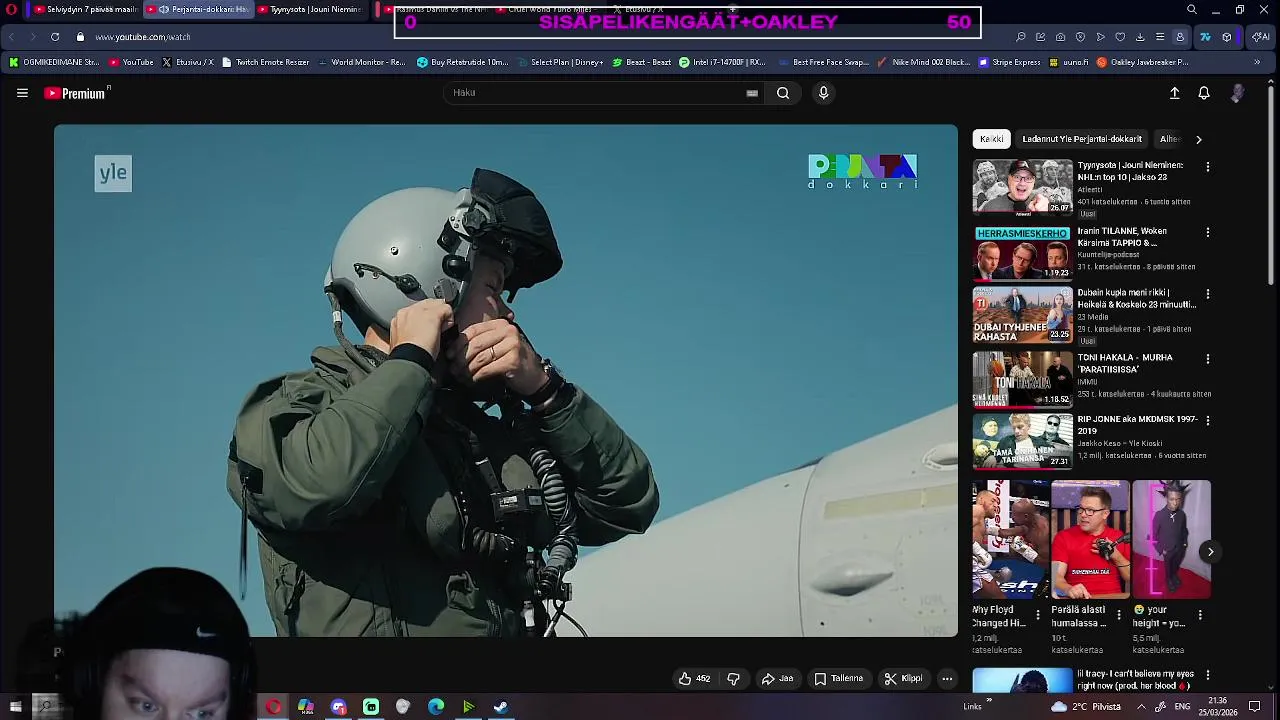Start voice search with the microphone icon
Image resolution: width=1280 pixels, height=720 pixels.
coord(823,93)
